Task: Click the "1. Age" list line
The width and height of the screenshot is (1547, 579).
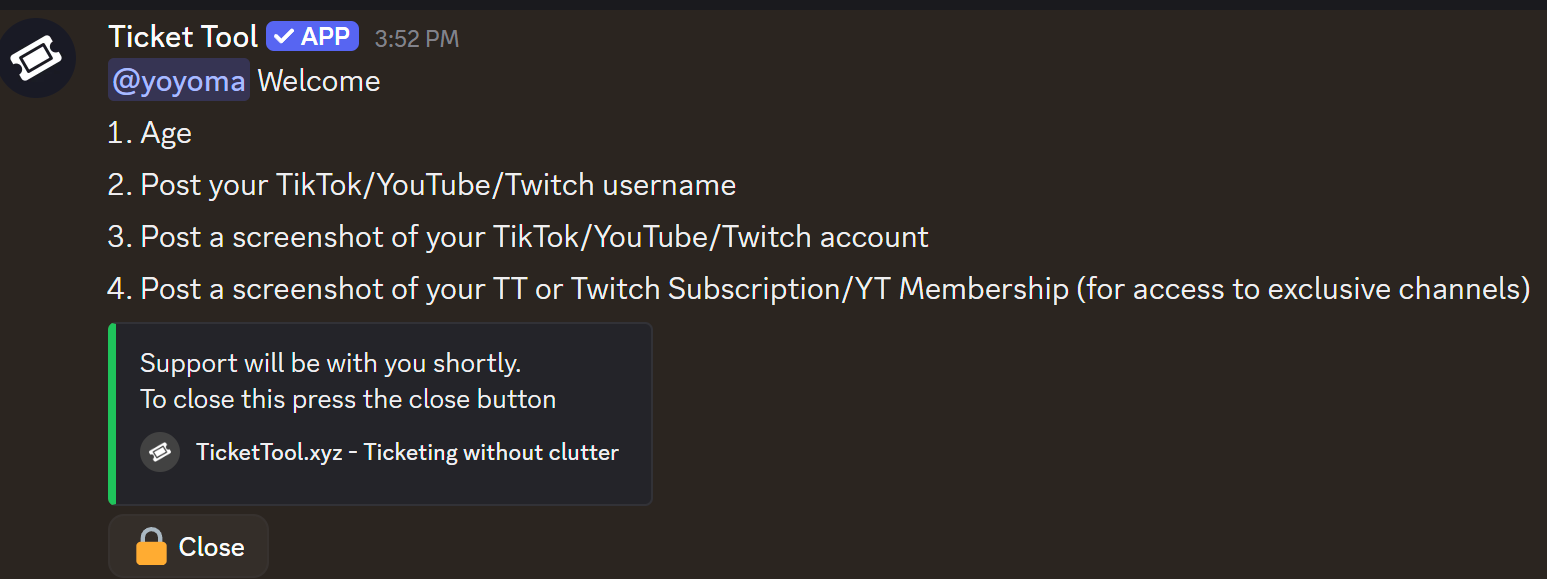Action: (x=150, y=133)
